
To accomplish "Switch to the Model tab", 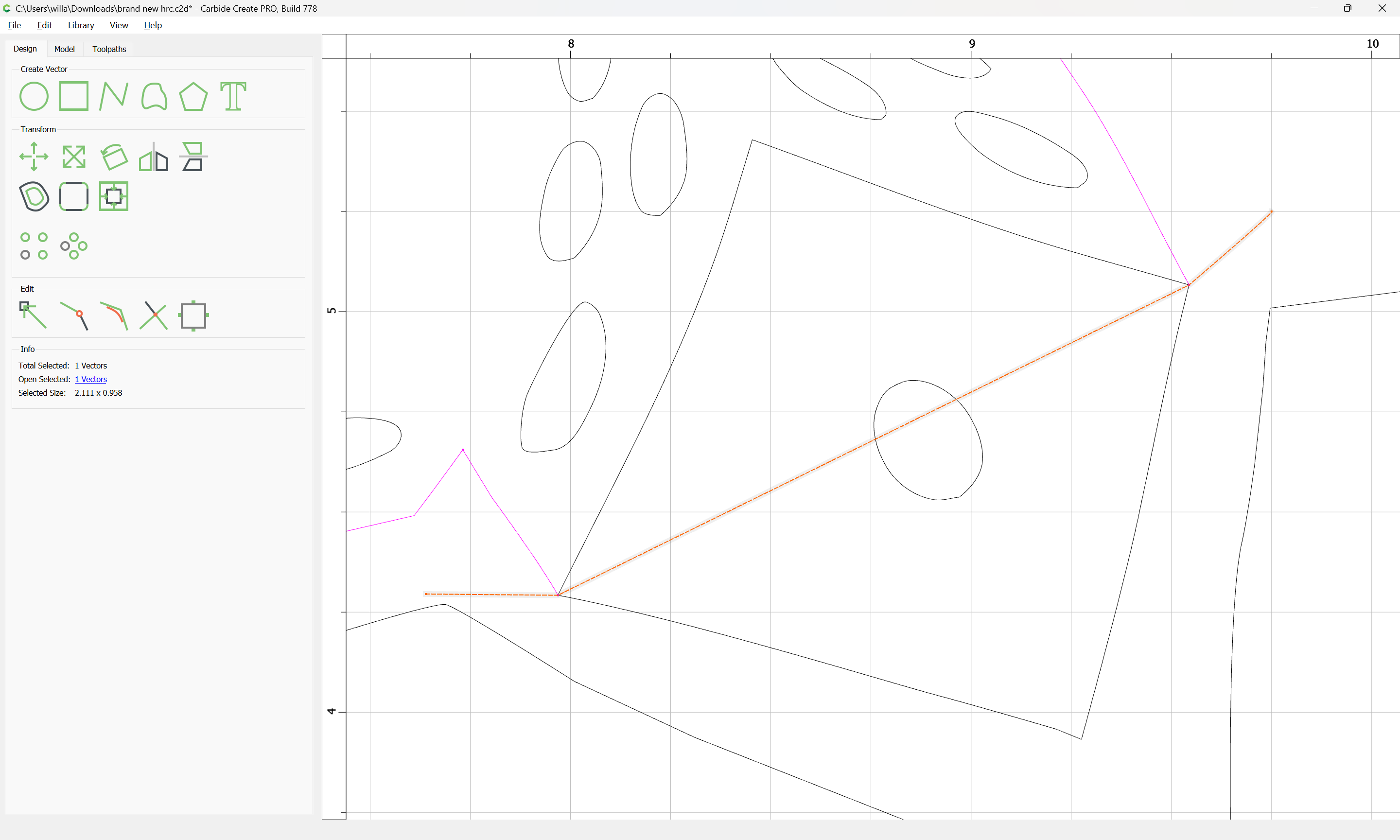I will [65, 49].
